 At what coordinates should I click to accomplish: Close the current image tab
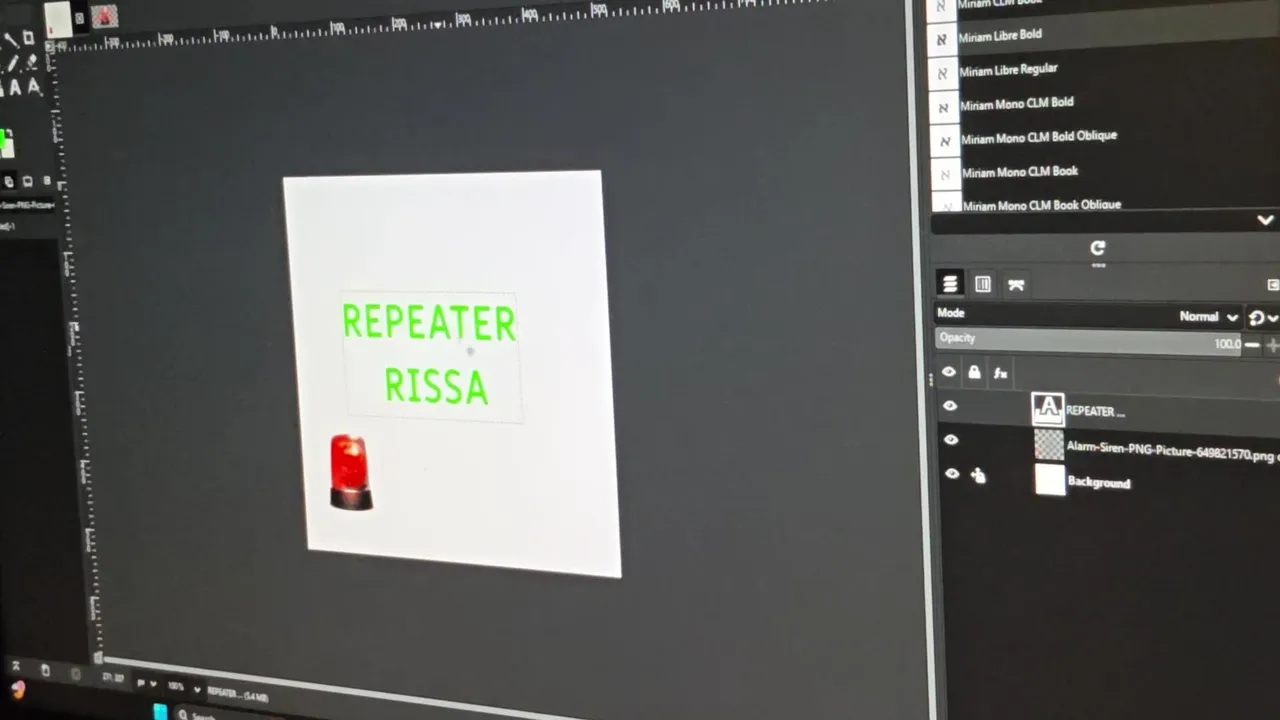click(x=79, y=19)
